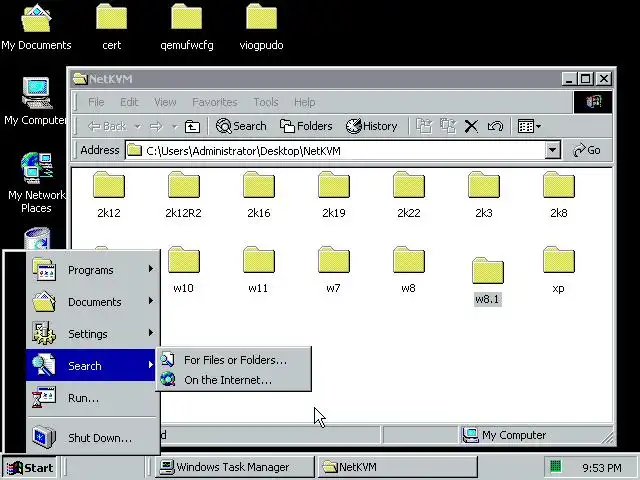
Task: Open the History pane
Action: (x=371, y=126)
